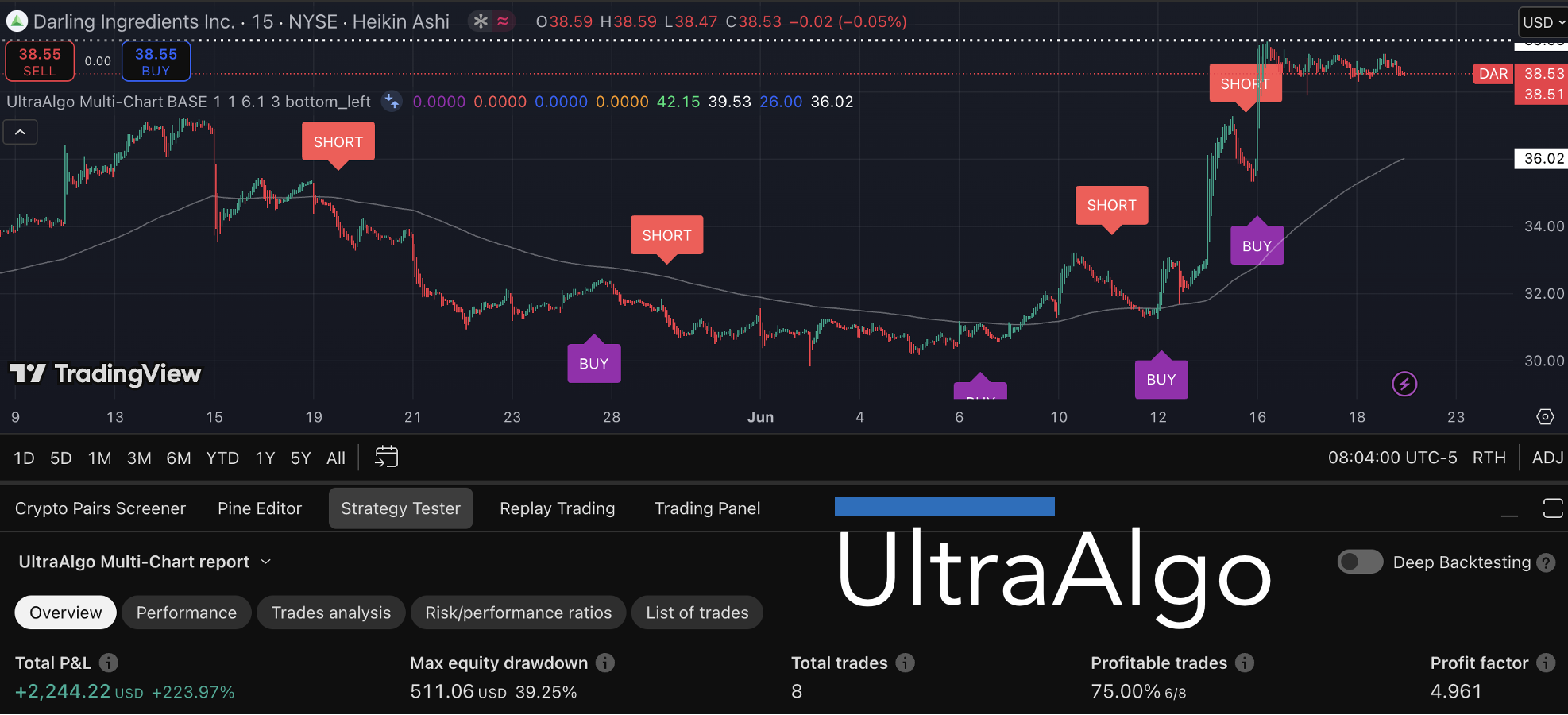Click the 511.06 USD drawdown value

[x=458, y=692]
